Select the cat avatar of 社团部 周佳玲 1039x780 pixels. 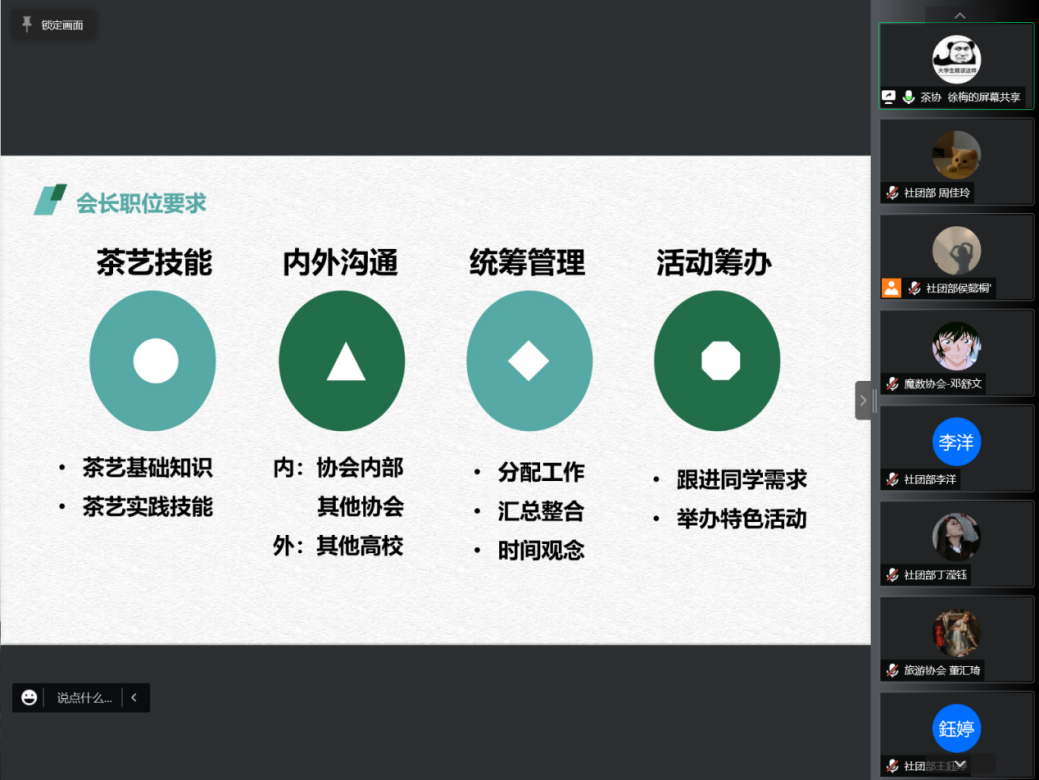point(956,155)
